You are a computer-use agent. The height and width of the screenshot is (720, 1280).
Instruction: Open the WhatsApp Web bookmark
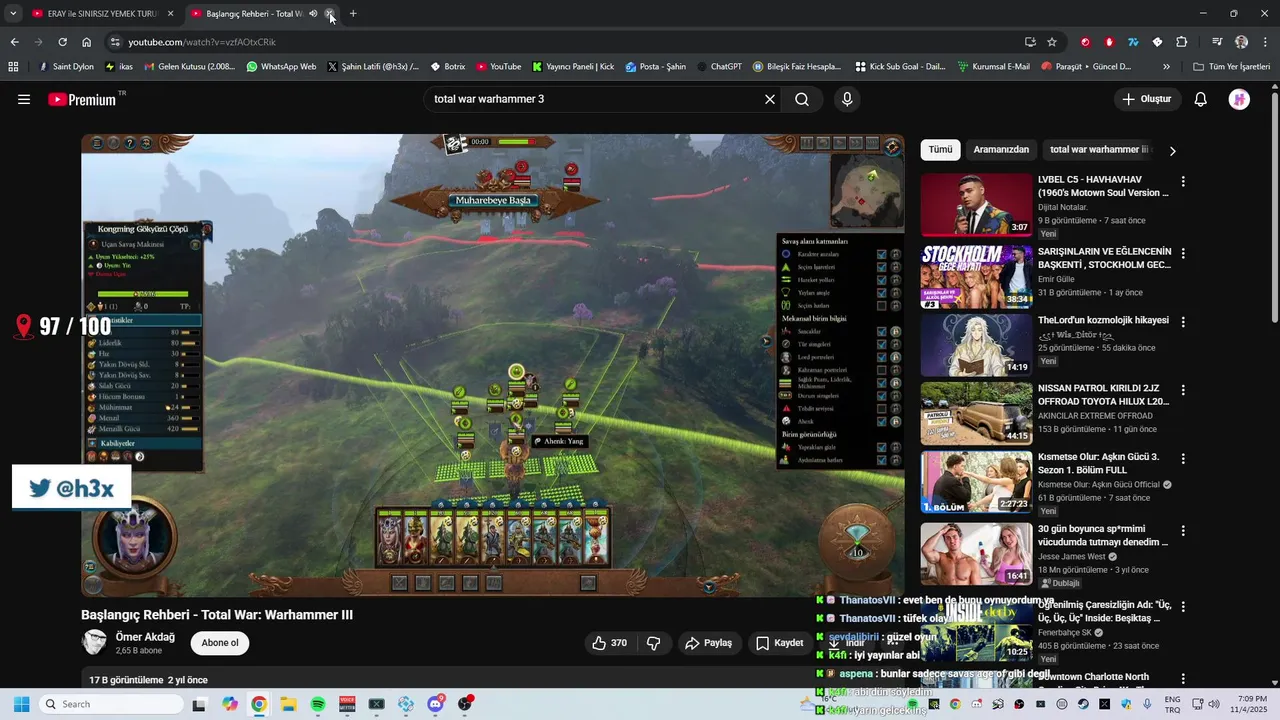click(x=281, y=67)
